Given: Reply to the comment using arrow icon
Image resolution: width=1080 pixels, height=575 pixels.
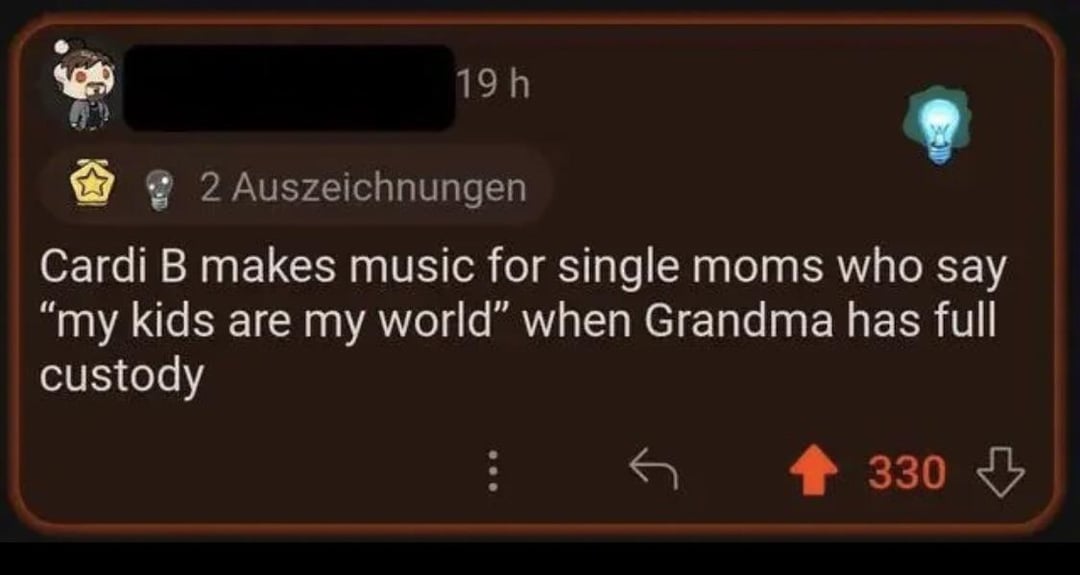Looking at the screenshot, I should 653,469.
